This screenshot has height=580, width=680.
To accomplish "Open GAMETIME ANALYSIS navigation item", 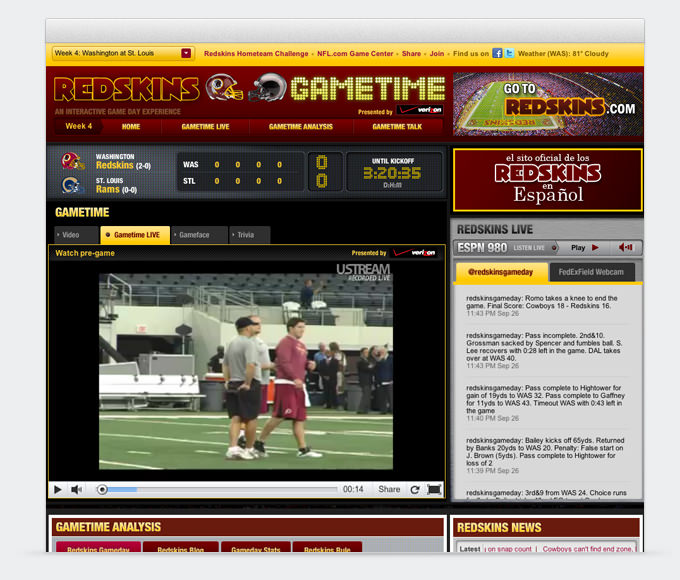I will pyautogui.click(x=301, y=127).
